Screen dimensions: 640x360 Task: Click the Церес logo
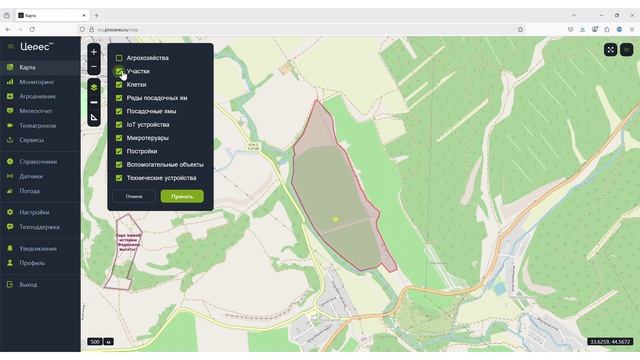[x=37, y=47]
